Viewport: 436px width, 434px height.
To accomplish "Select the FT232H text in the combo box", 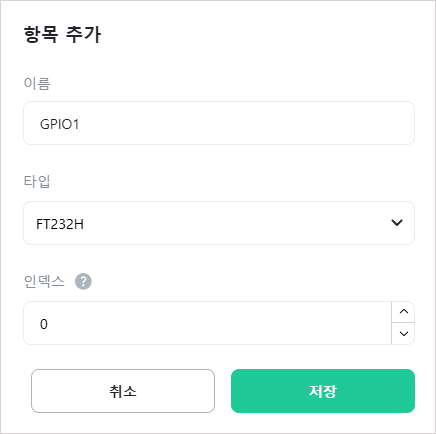I will pos(60,224).
